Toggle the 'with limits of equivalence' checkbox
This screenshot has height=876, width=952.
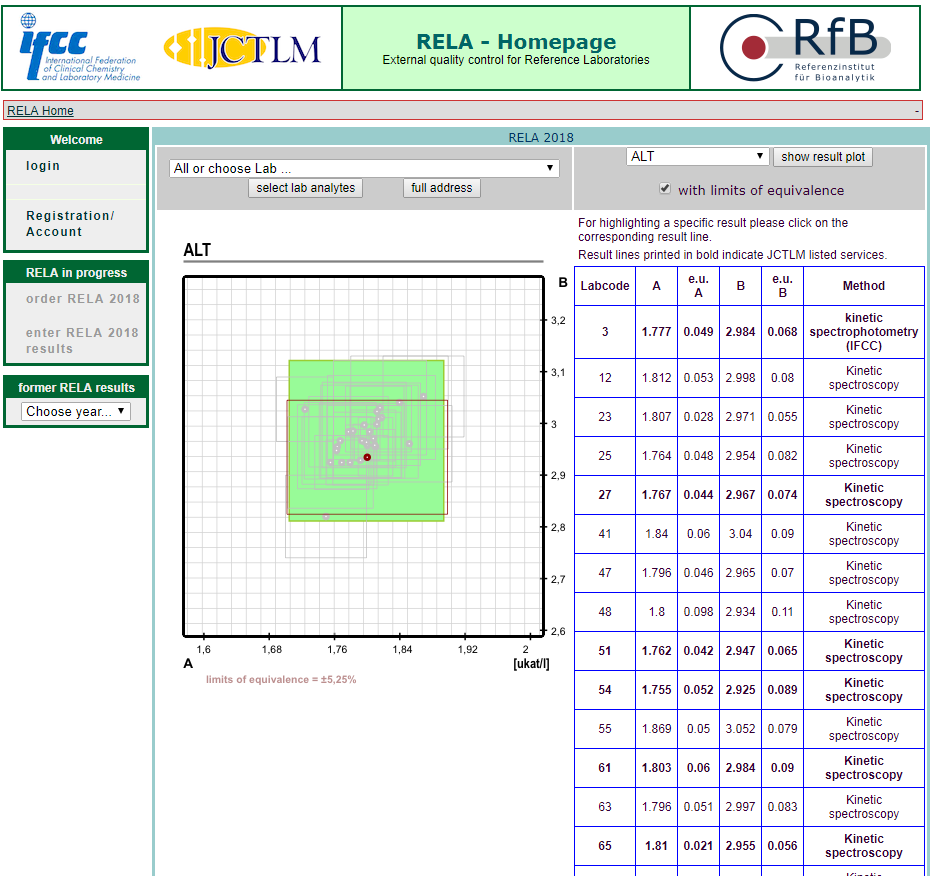tap(665, 189)
